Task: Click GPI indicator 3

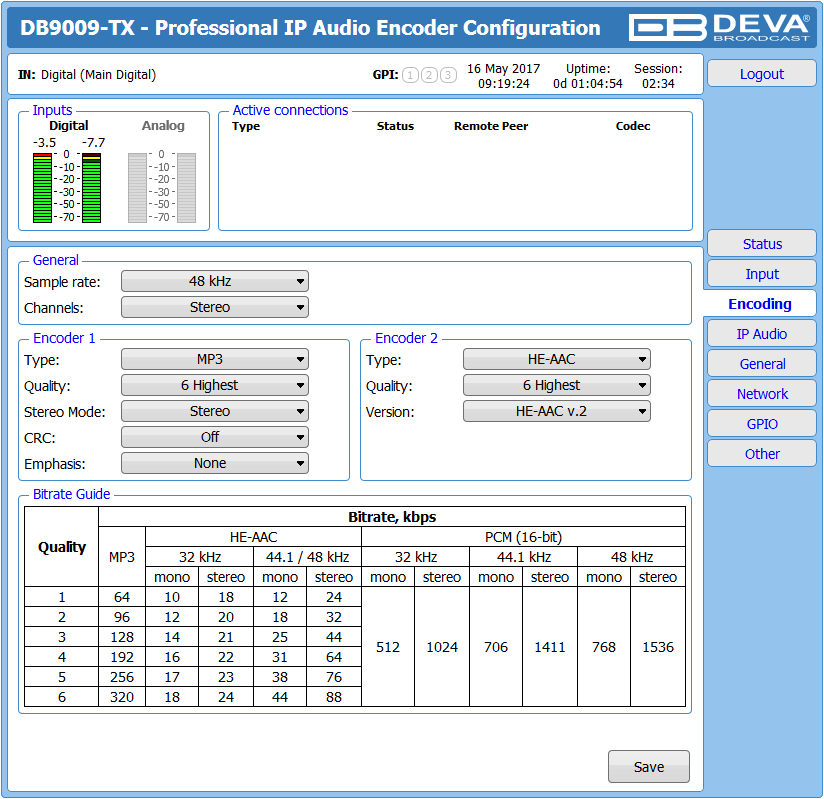Action: coord(448,75)
